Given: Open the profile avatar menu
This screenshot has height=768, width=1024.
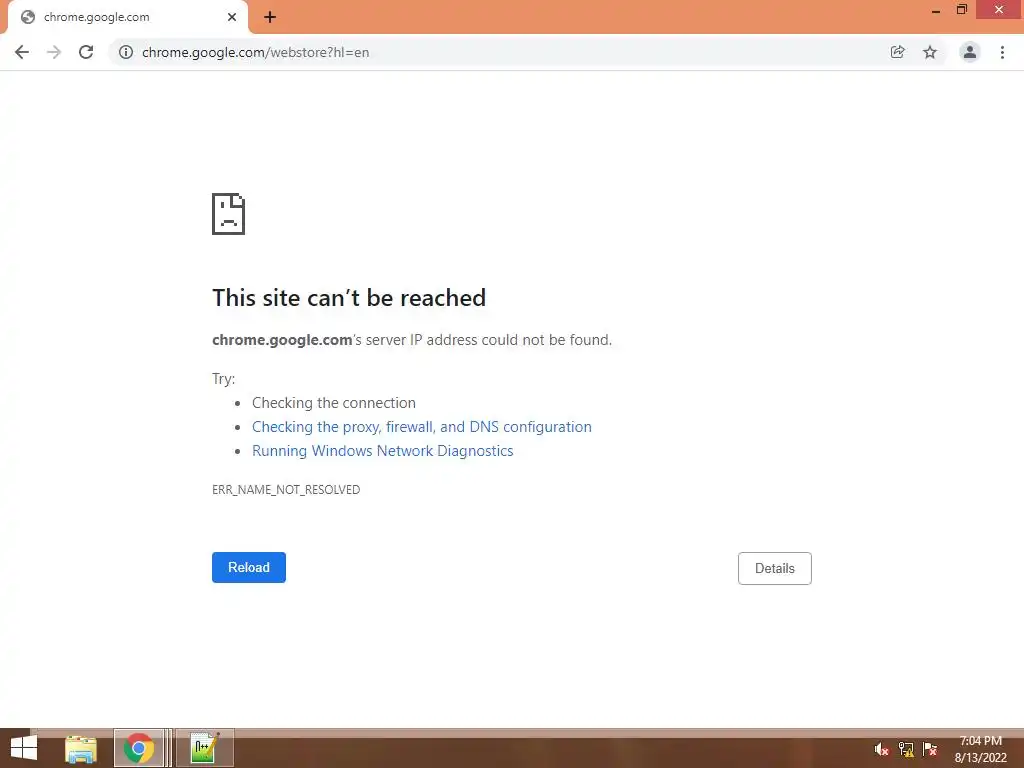Looking at the screenshot, I should click(969, 52).
